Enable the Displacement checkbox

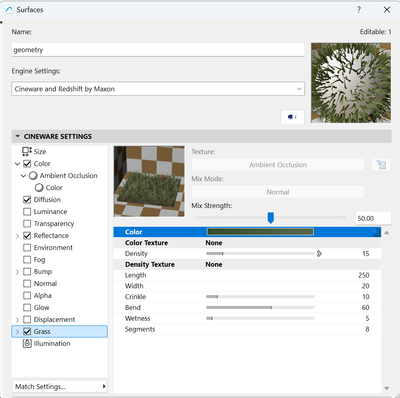click(27, 320)
